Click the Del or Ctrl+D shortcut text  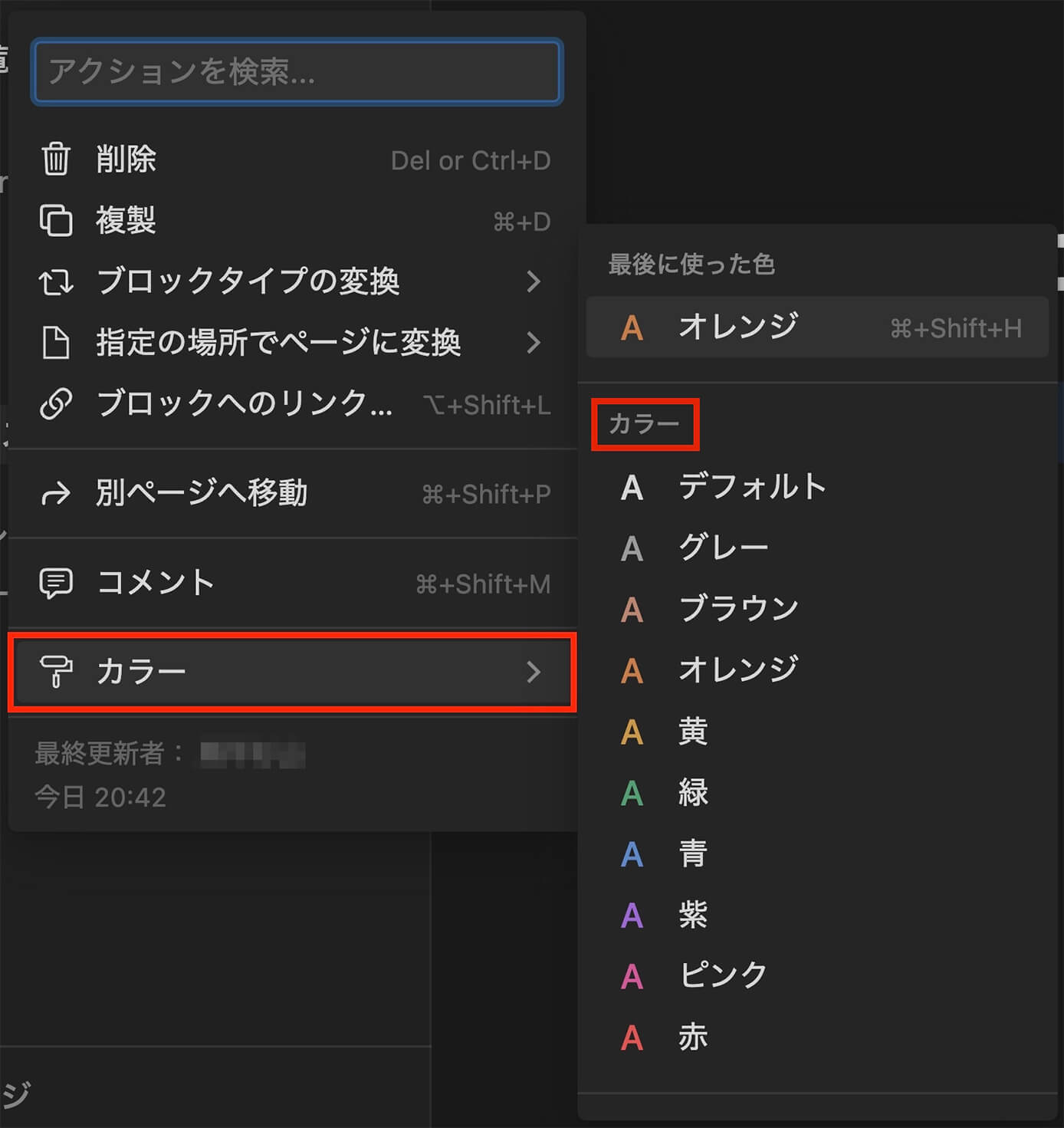click(x=471, y=160)
